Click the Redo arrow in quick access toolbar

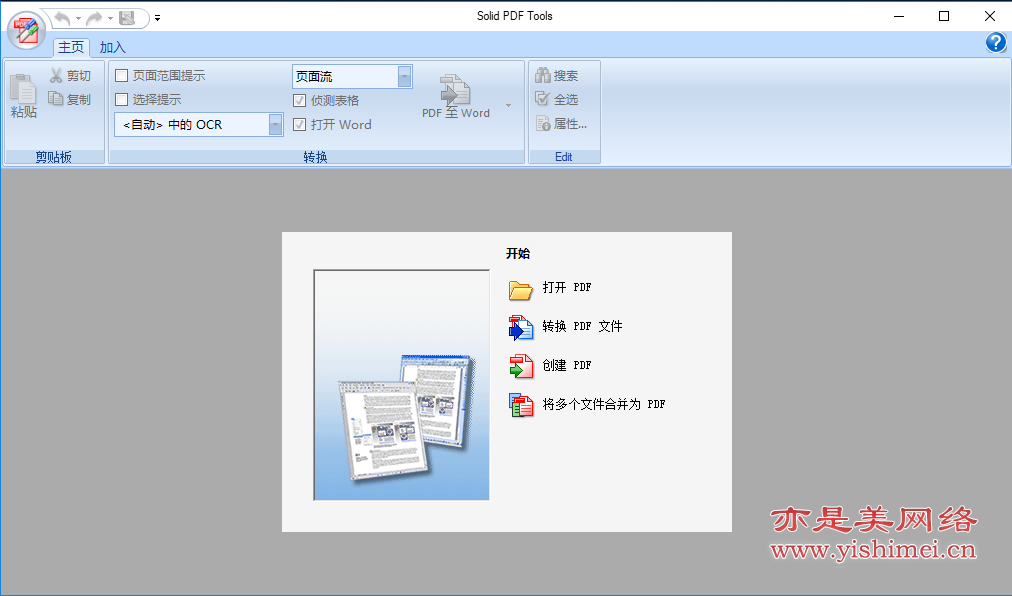94,18
